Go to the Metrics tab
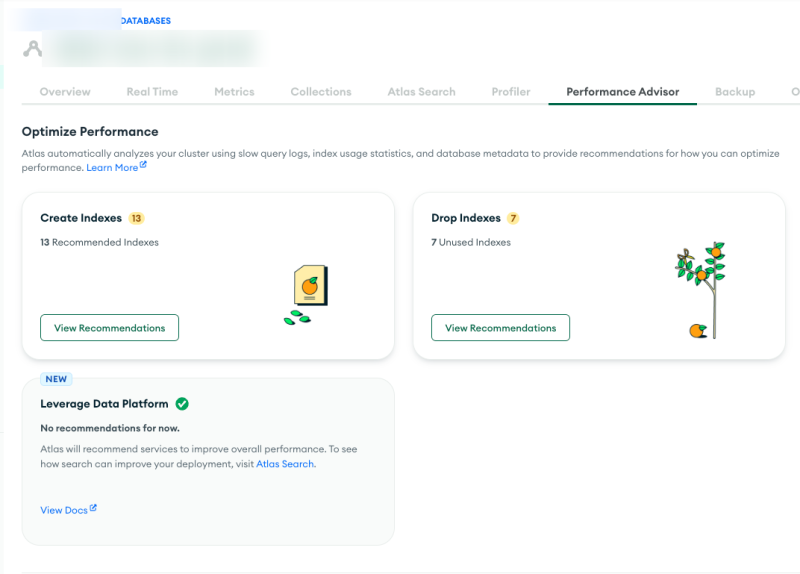Screen dimensions: 800x574 [x=234, y=92]
